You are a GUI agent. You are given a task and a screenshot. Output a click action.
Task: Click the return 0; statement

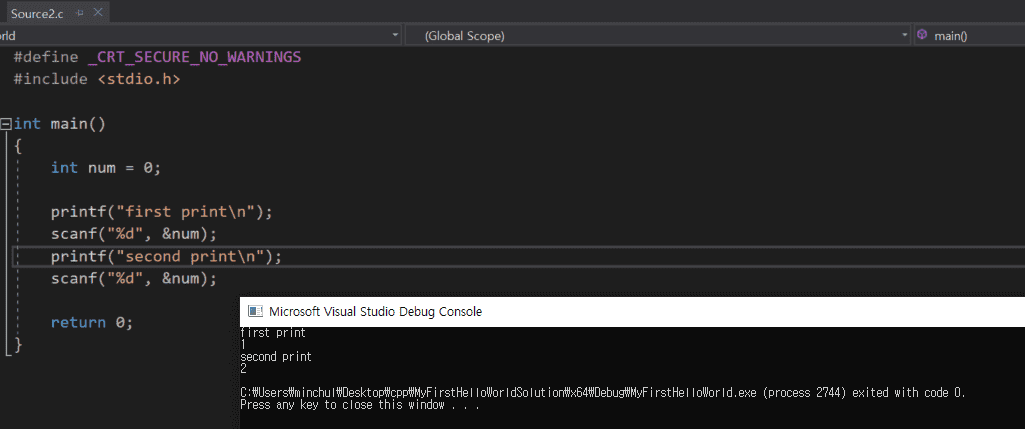(x=92, y=322)
